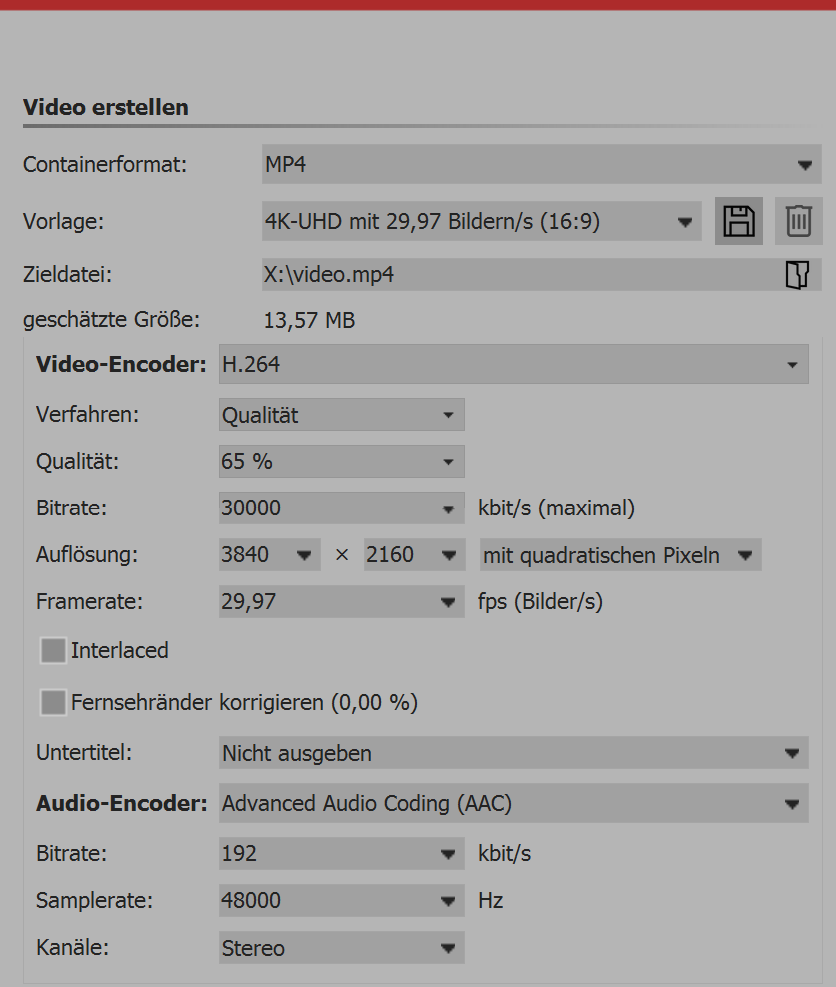Image resolution: width=836 pixels, height=987 pixels.
Task: Open the Qualität 65 % dropdown
Action: pos(341,462)
